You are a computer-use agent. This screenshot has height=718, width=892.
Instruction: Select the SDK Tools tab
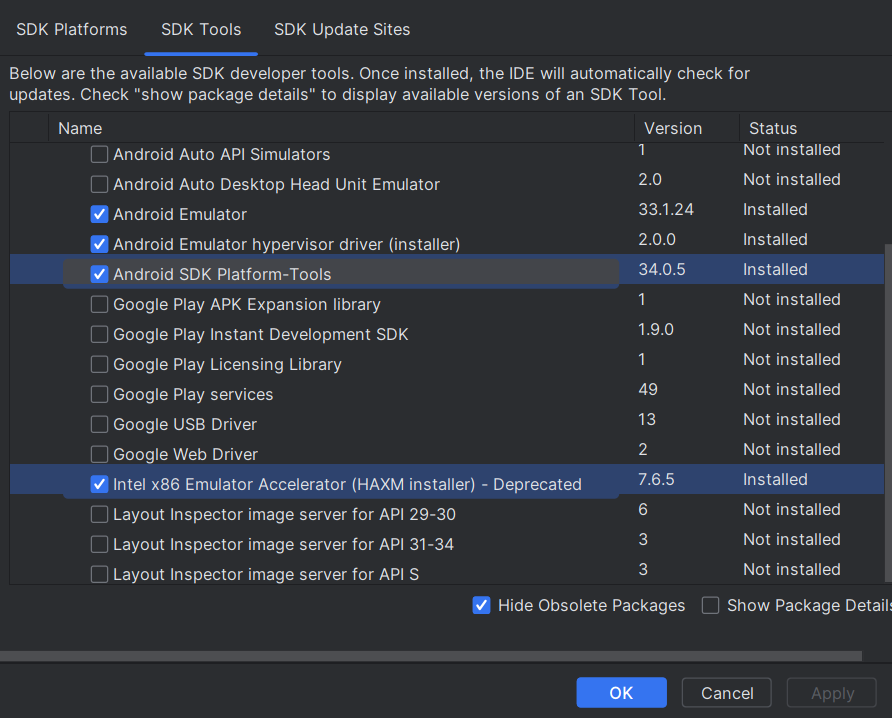coord(201,29)
